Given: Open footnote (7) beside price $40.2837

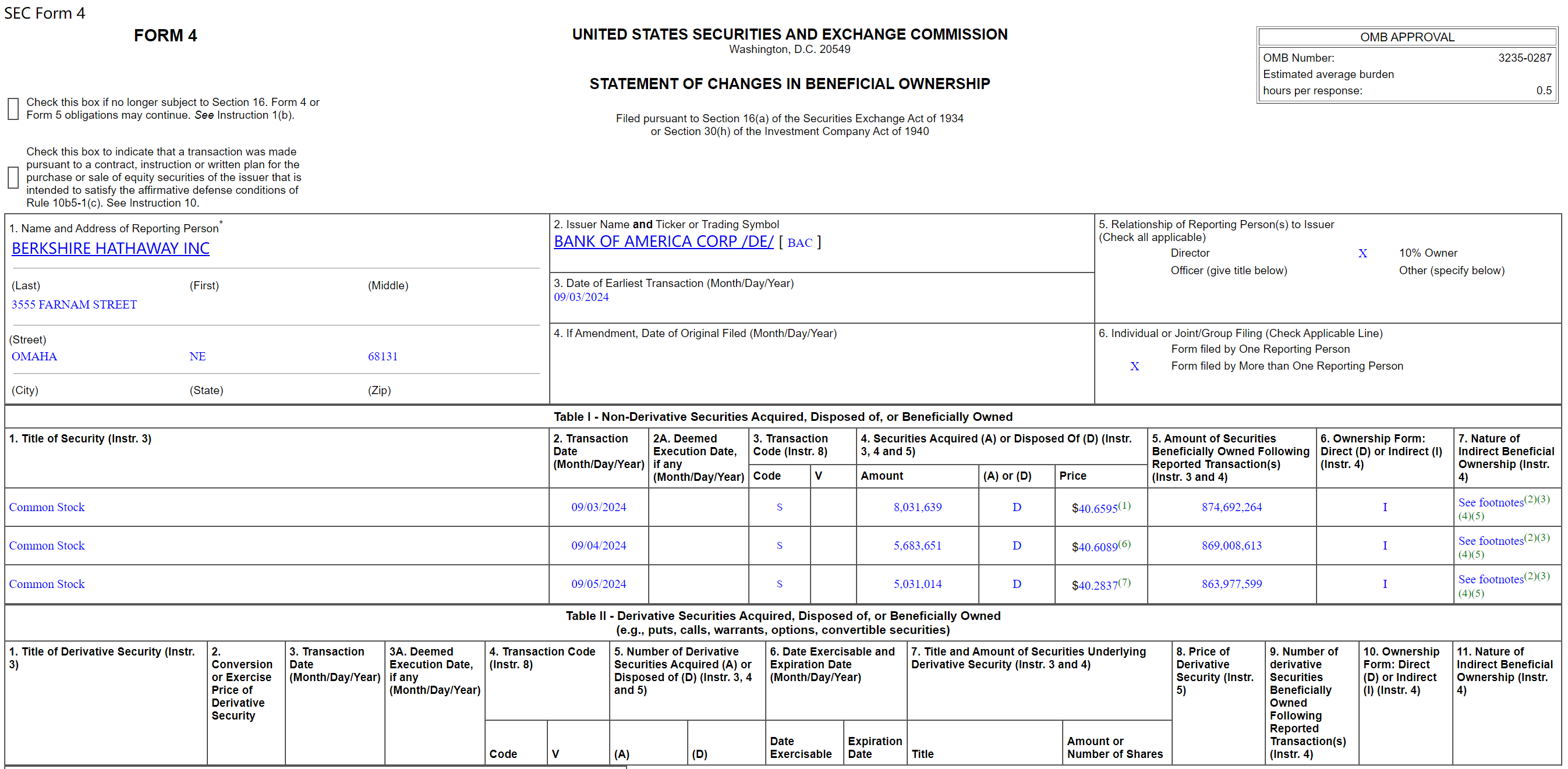Looking at the screenshot, I should [x=1124, y=582].
